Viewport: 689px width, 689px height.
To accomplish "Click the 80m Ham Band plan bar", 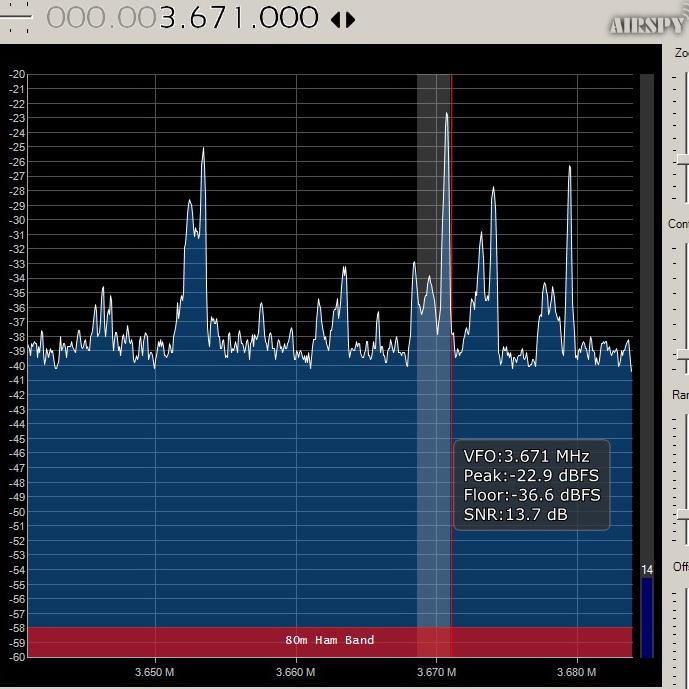I will pyautogui.click(x=330, y=642).
